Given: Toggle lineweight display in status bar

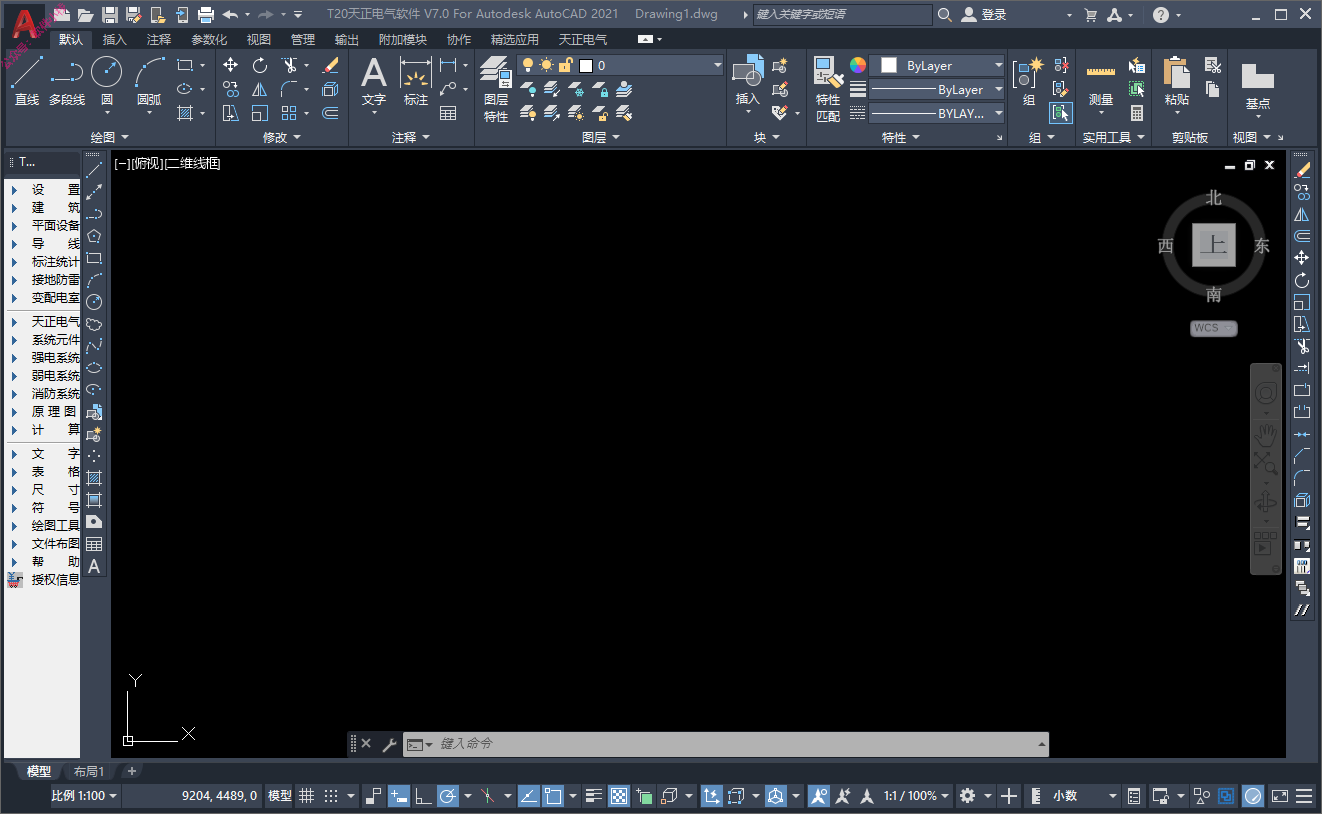Looking at the screenshot, I should [594, 796].
